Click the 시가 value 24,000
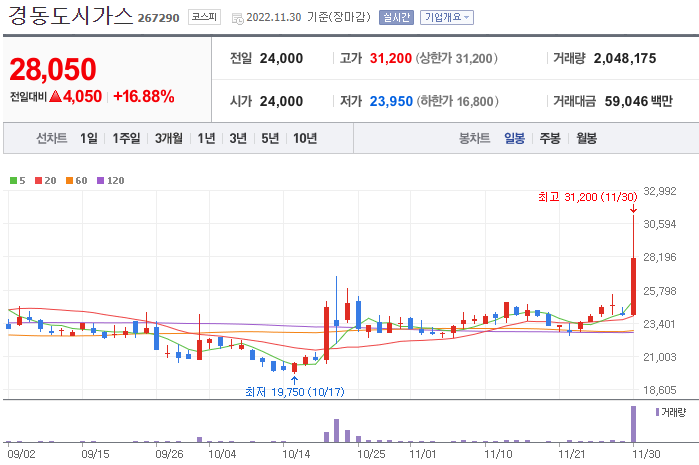The width and height of the screenshot is (699, 465). pos(281,102)
